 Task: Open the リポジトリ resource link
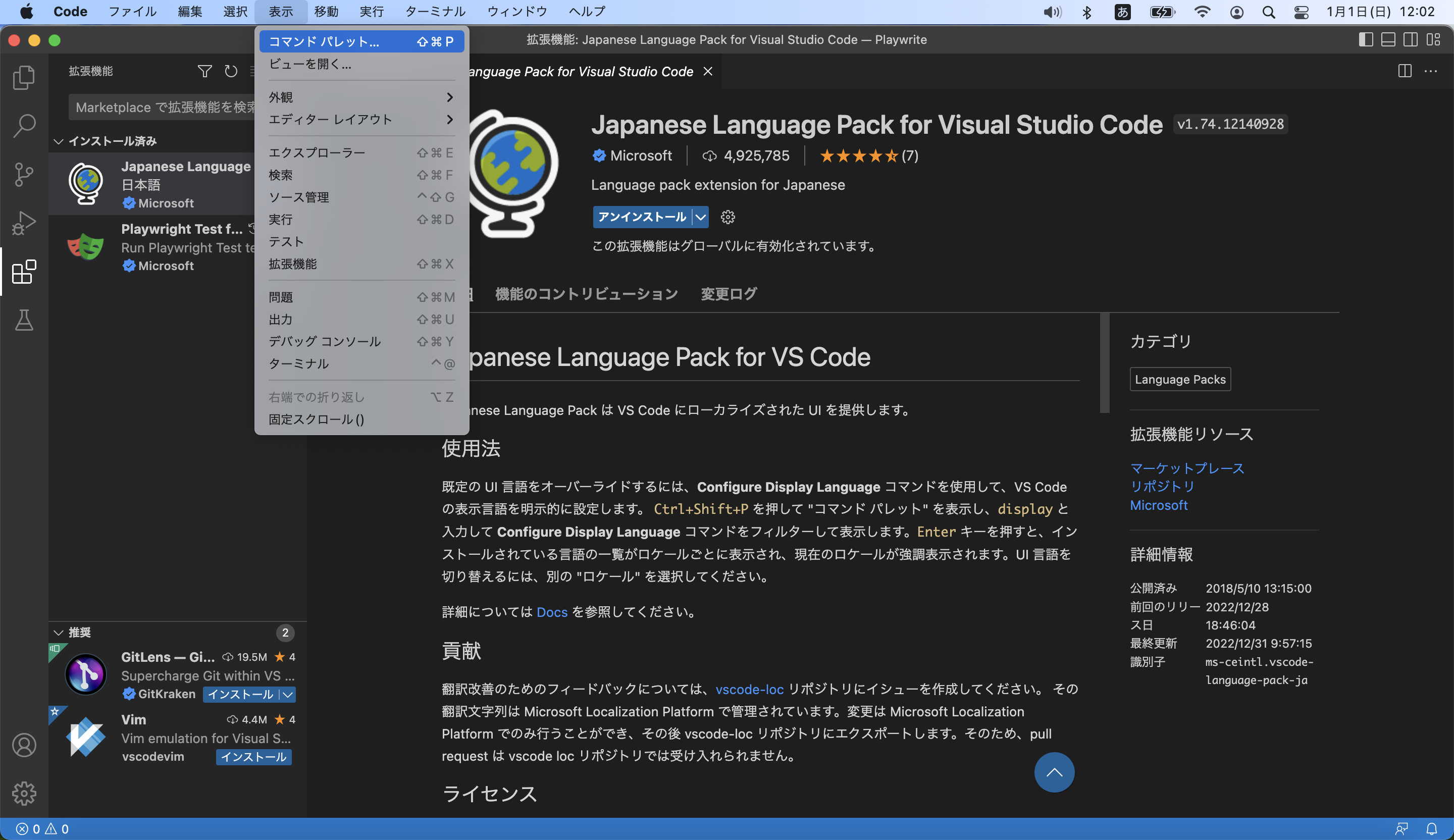[x=1162, y=486]
